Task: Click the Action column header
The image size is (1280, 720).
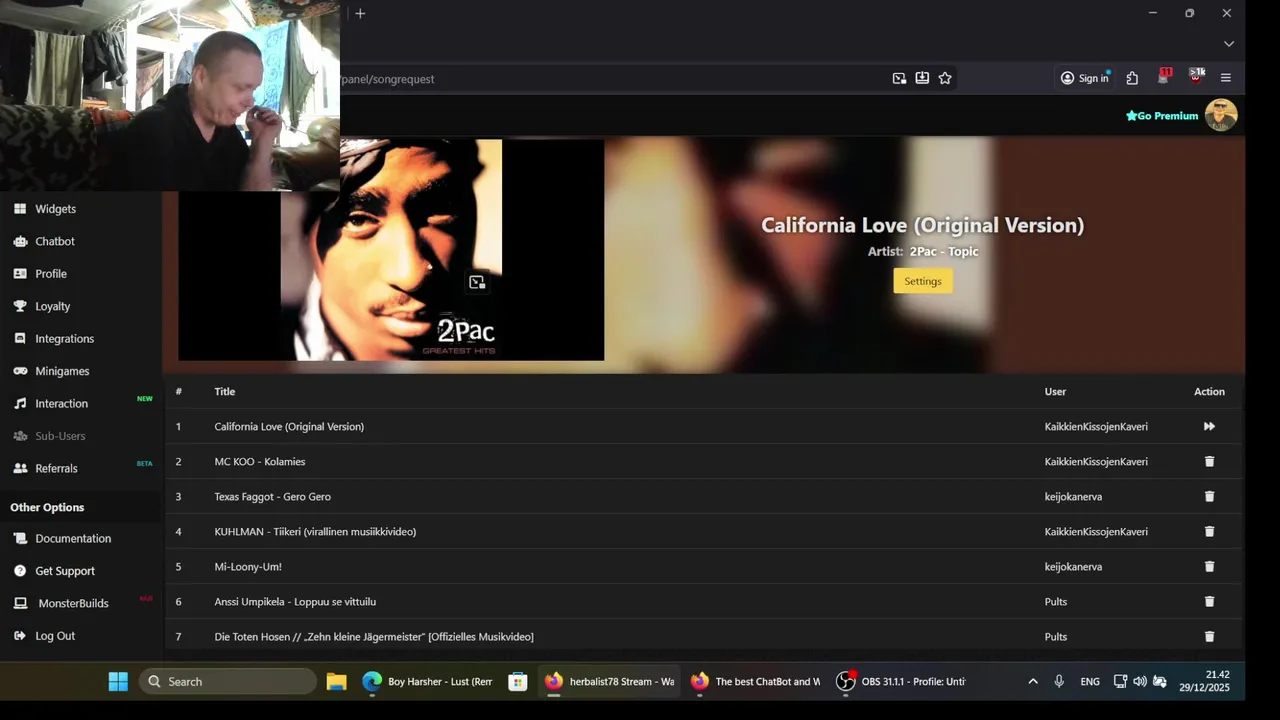Action: [x=1209, y=392]
